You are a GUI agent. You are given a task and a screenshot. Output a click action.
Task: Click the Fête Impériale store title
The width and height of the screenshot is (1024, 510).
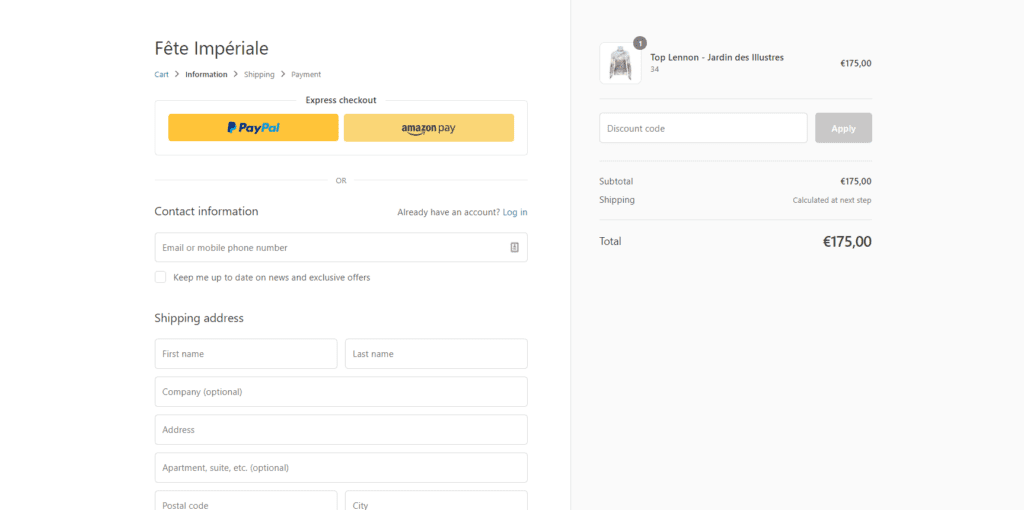click(212, 48)
